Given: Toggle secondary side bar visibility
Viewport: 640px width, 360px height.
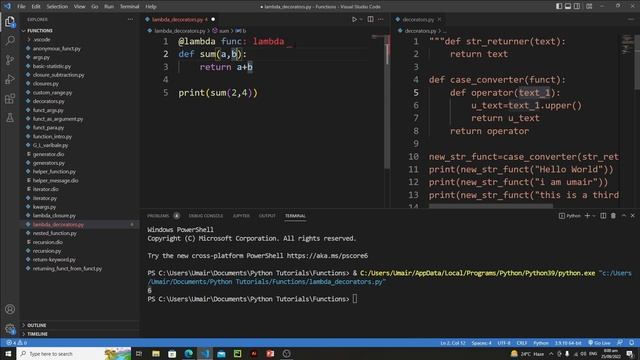Looking at the screenshot, I should 577,6.
